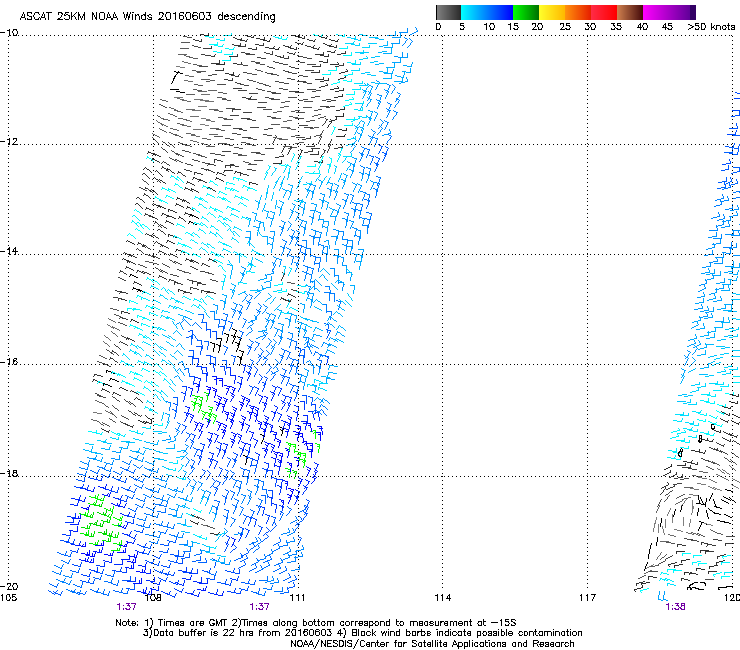Click the green 15-20 knots legend segment
The image size is (740, 650).
(526, 12)
